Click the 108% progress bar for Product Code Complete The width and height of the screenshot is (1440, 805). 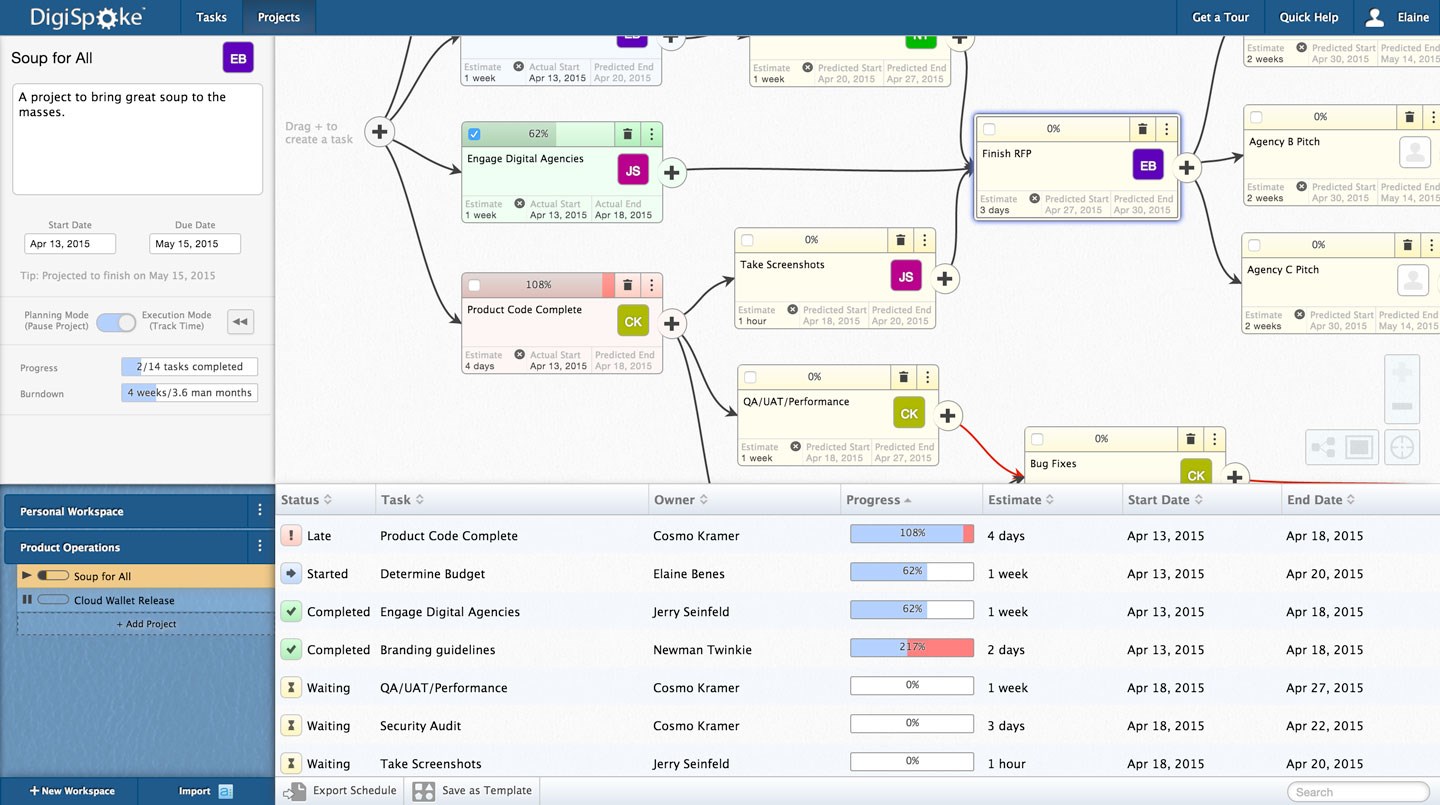pos(911,534)
